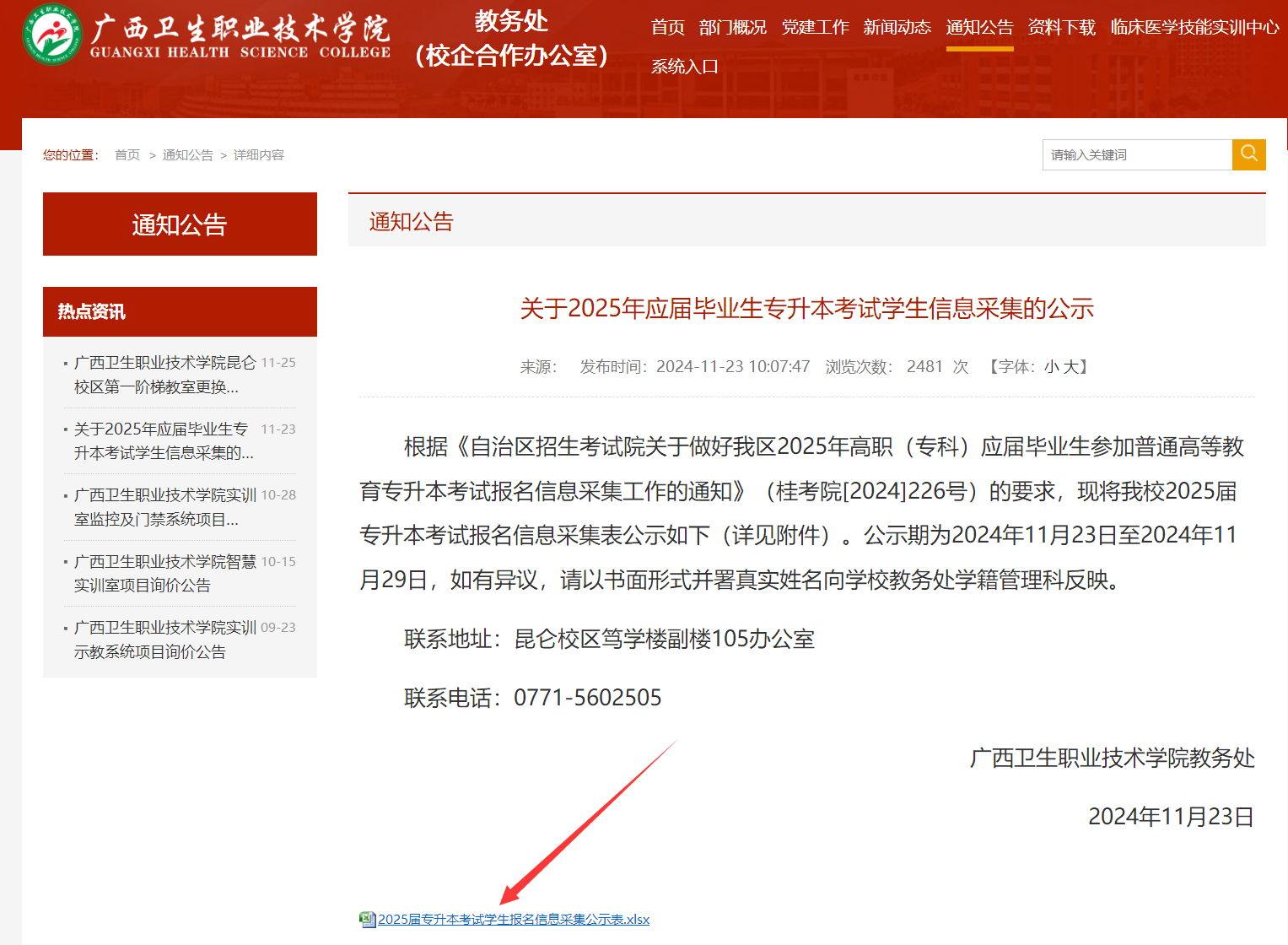This screenshot has height=945, width=1288.
Task: Open news 实训室监控及门禁系统项目
Action: coord(164,507)
